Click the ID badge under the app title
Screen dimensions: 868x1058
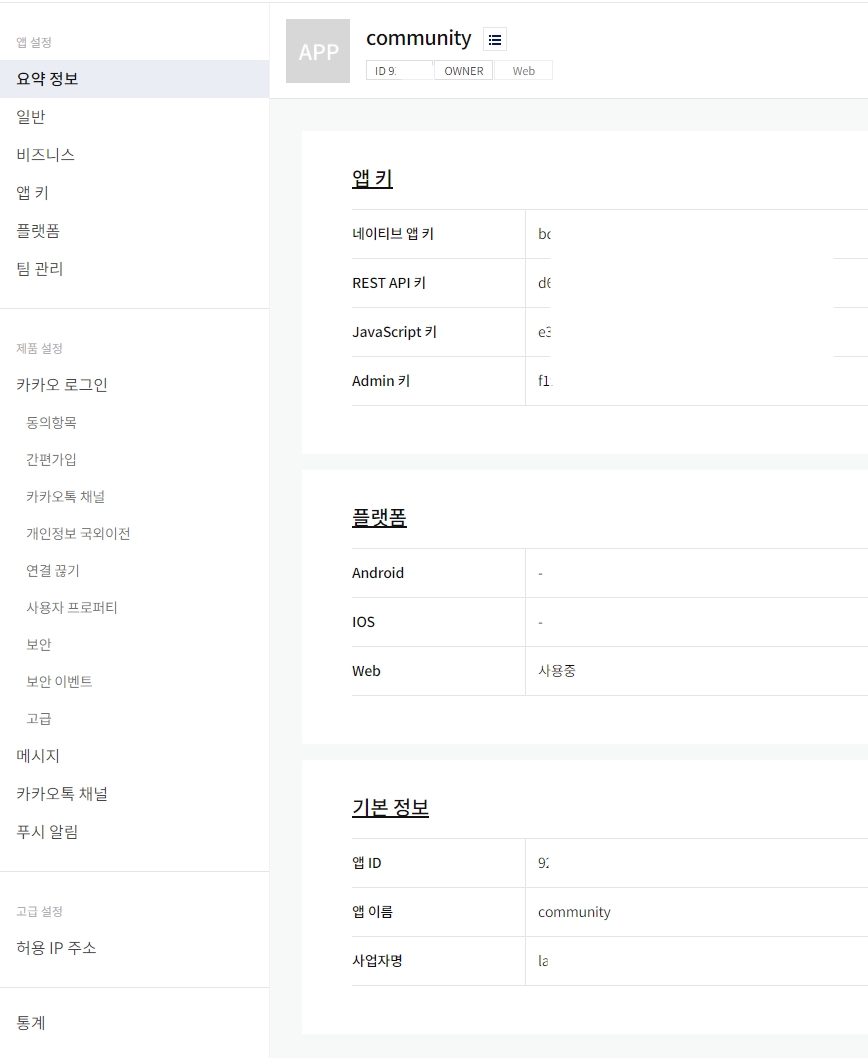click(400, 71)
